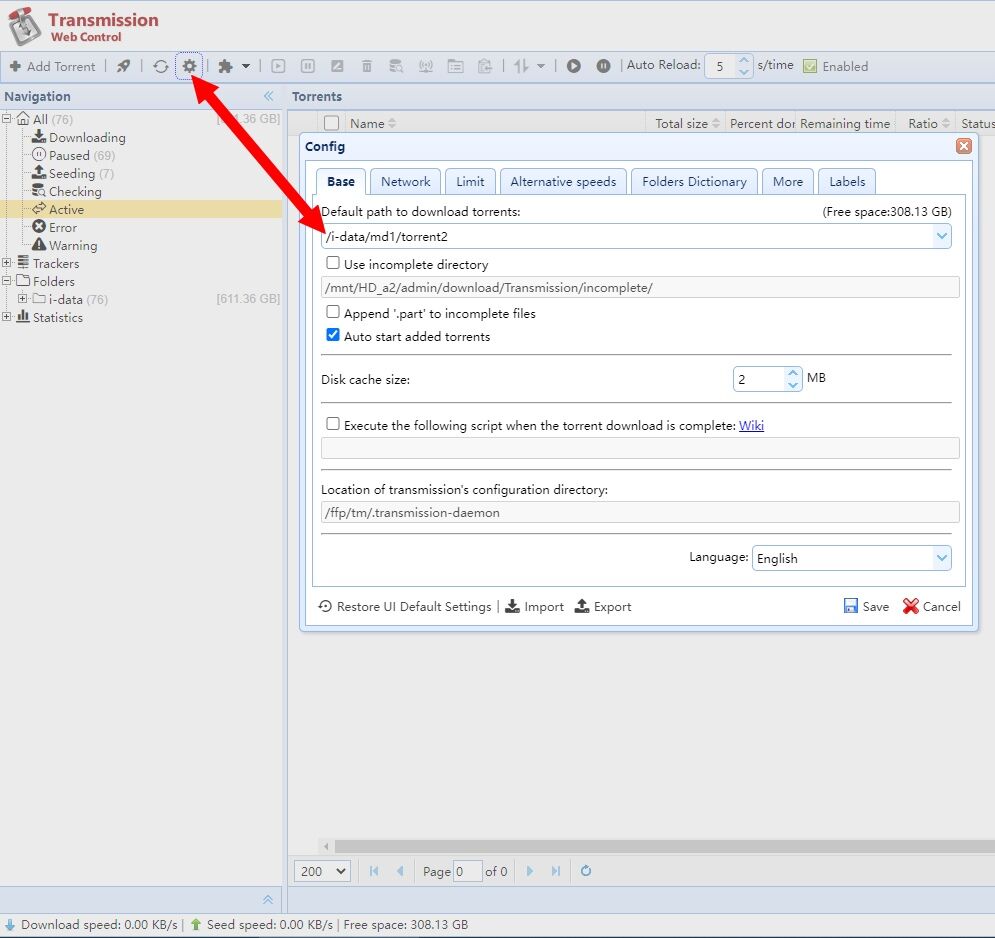Select Paused (69) in navigation
Viewport: 995px width, 938px height.
point(73,155)
